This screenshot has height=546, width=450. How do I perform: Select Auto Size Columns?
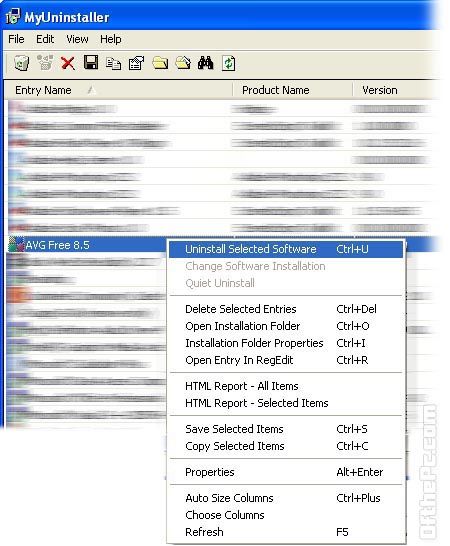[x=286, y=498]
